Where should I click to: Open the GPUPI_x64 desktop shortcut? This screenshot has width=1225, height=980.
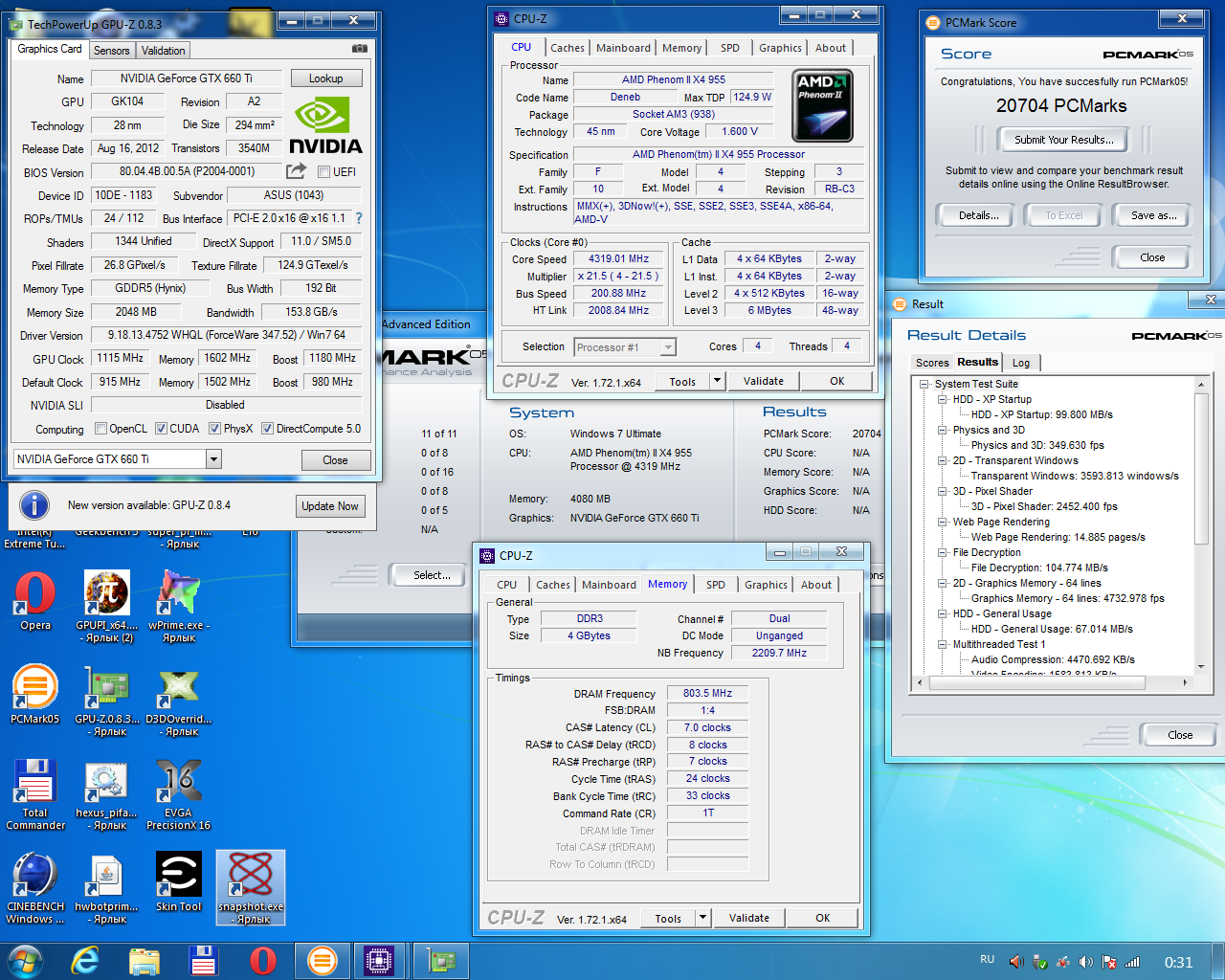point(106,607)
